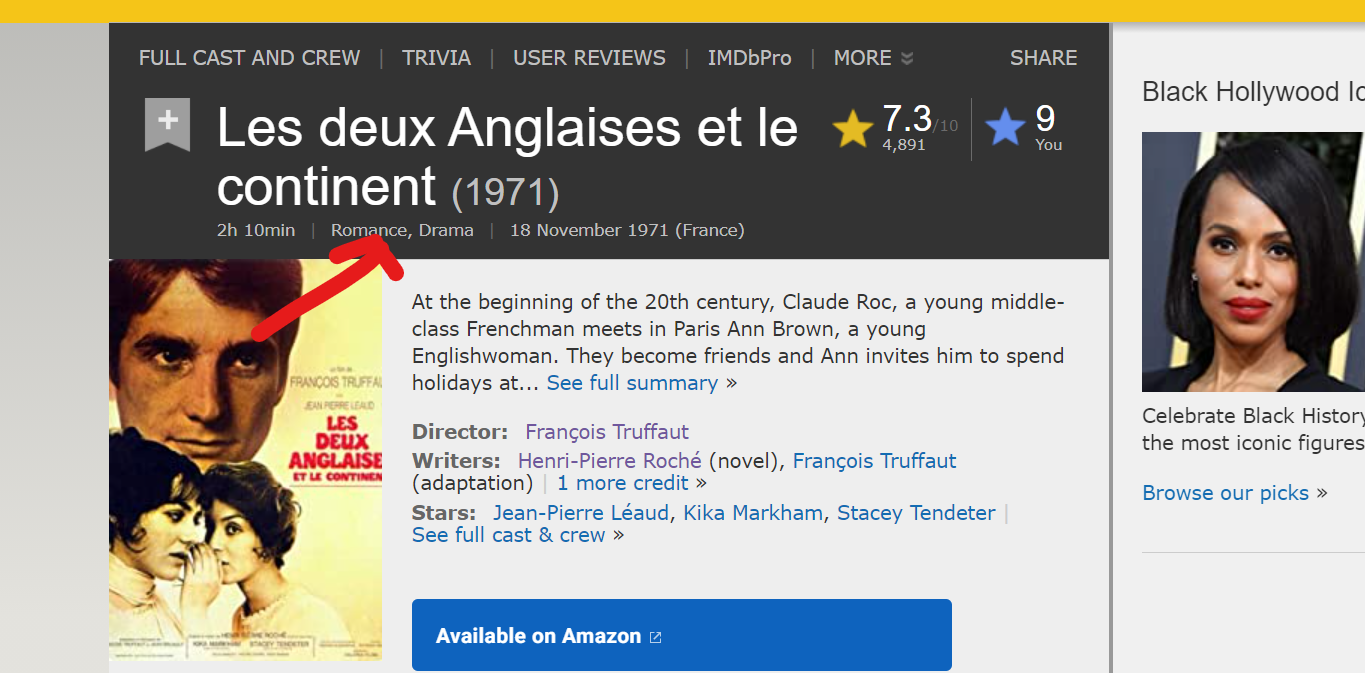Open director François Truffaut's page

click(x=607, y=432)
